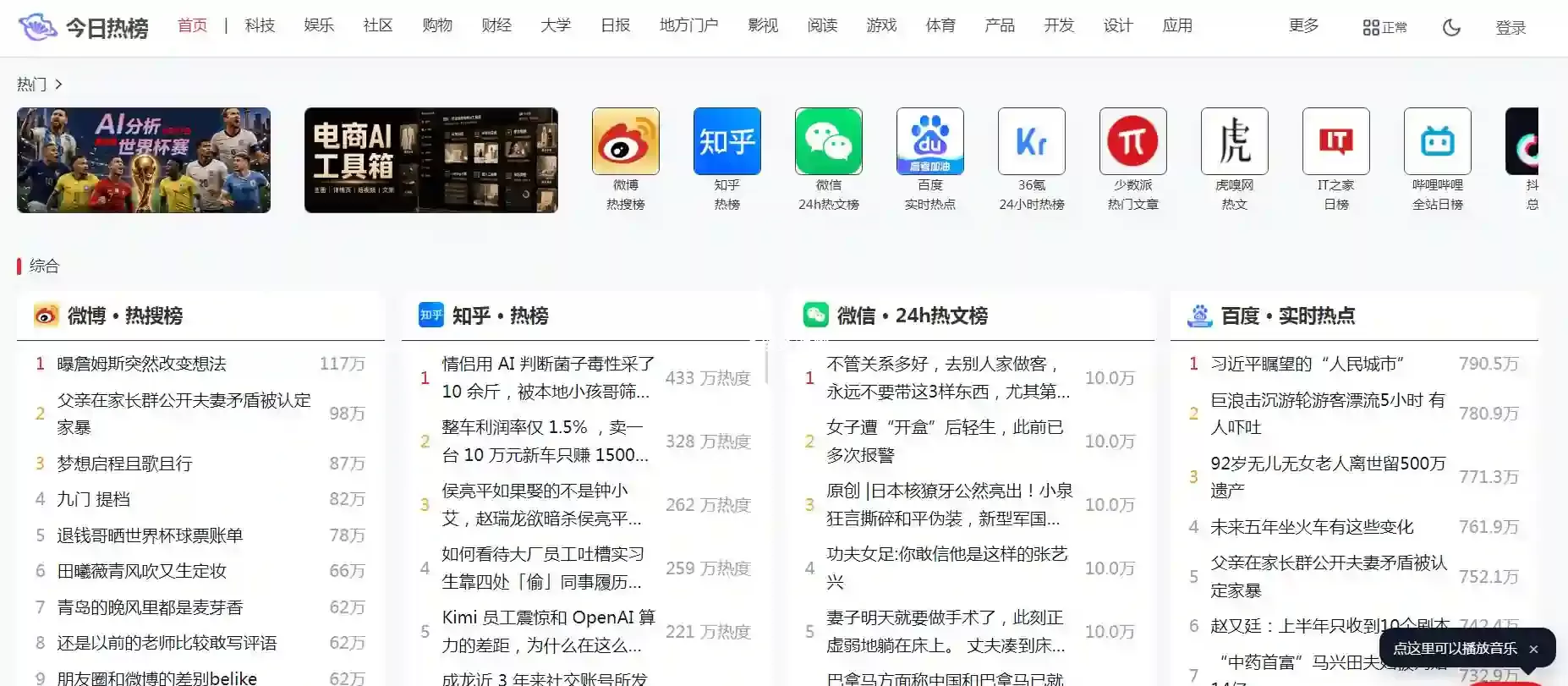Open the 游戏 category
Screen dimensions: 1568x686
coord(881,25)
